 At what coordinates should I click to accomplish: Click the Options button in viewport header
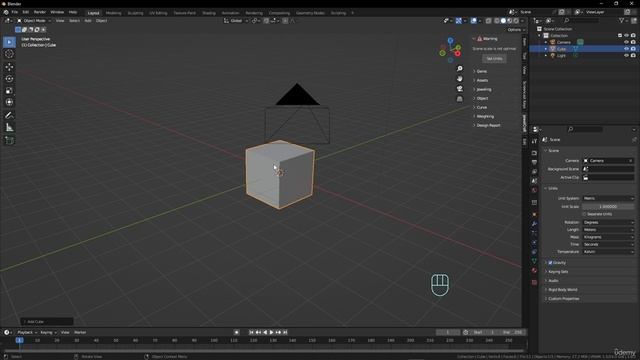coord(516,30)
